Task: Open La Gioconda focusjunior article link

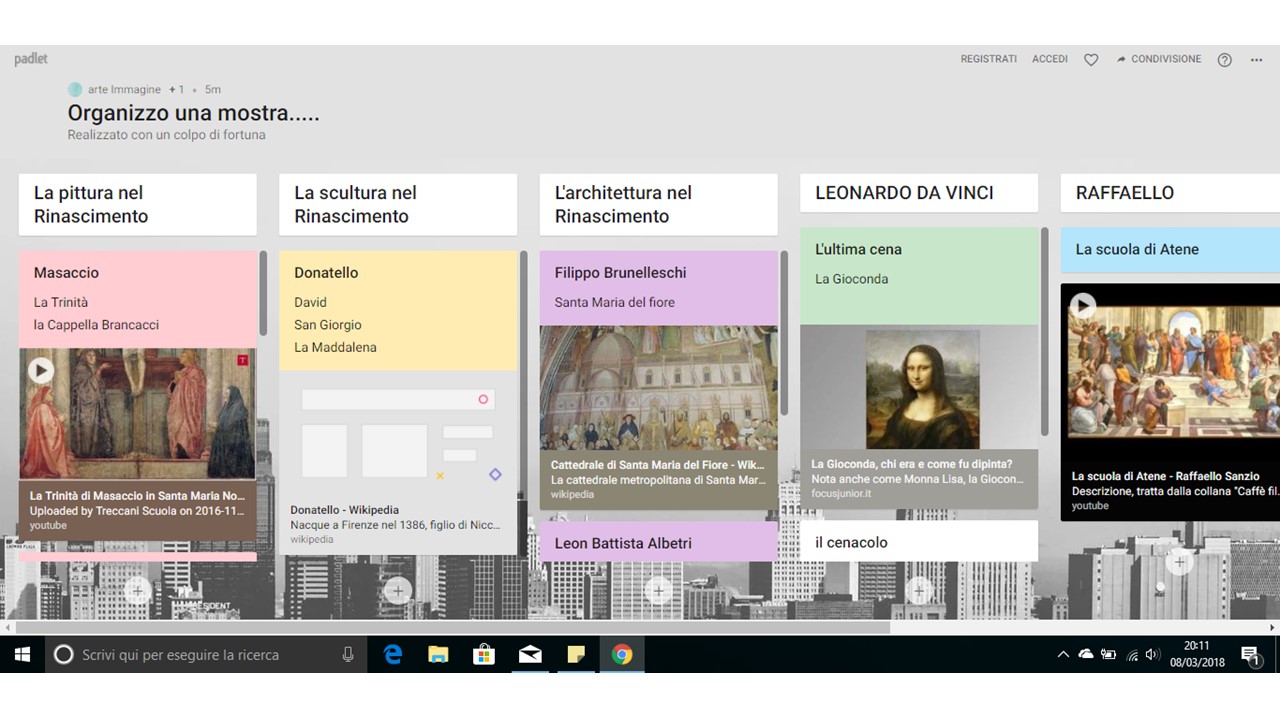Action: [x=919, y=479]
